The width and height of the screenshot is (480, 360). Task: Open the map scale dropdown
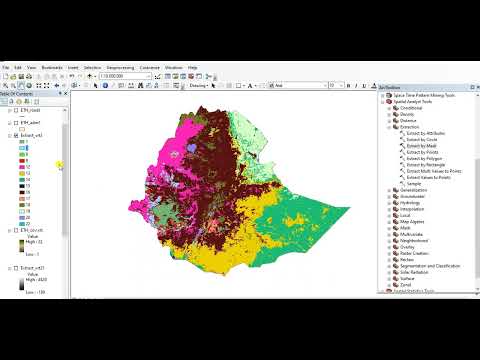click(x=148, y=76)
